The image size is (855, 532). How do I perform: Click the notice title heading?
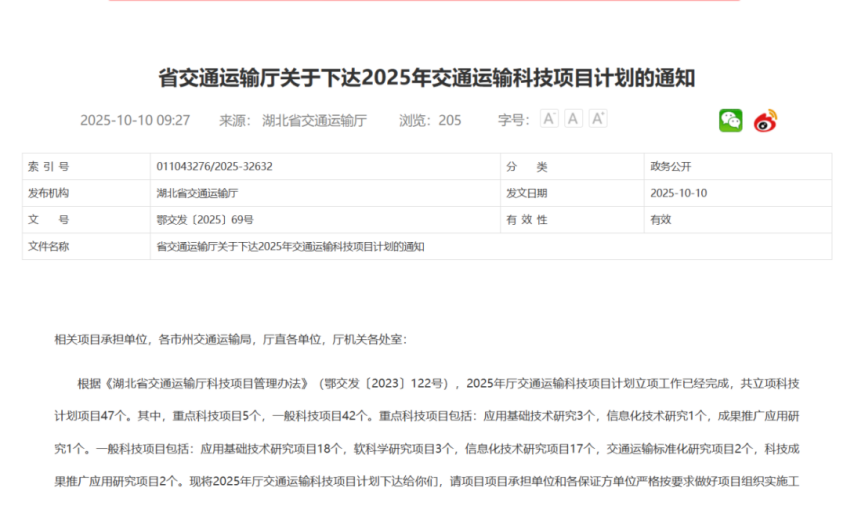pos(427,78)
